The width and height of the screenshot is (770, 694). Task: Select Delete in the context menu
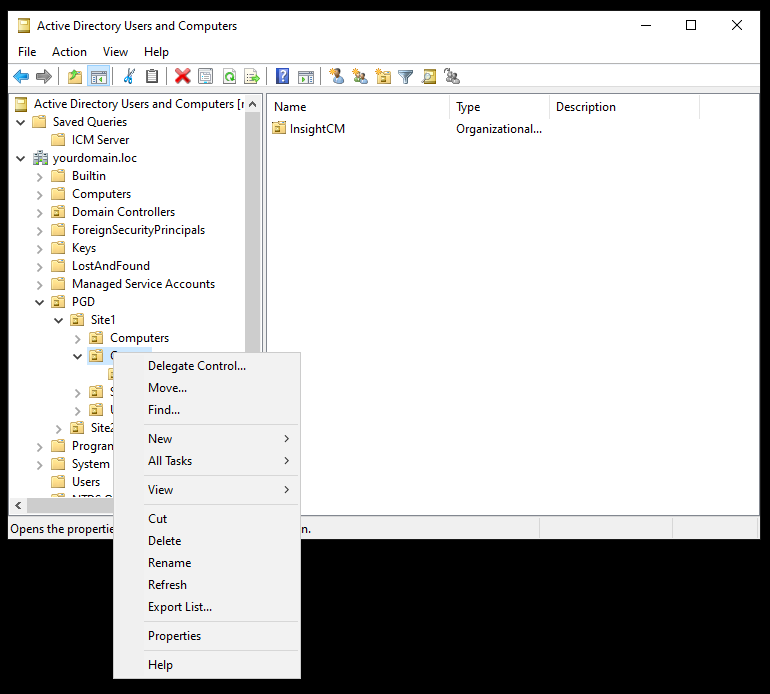[x=207, y=541]
